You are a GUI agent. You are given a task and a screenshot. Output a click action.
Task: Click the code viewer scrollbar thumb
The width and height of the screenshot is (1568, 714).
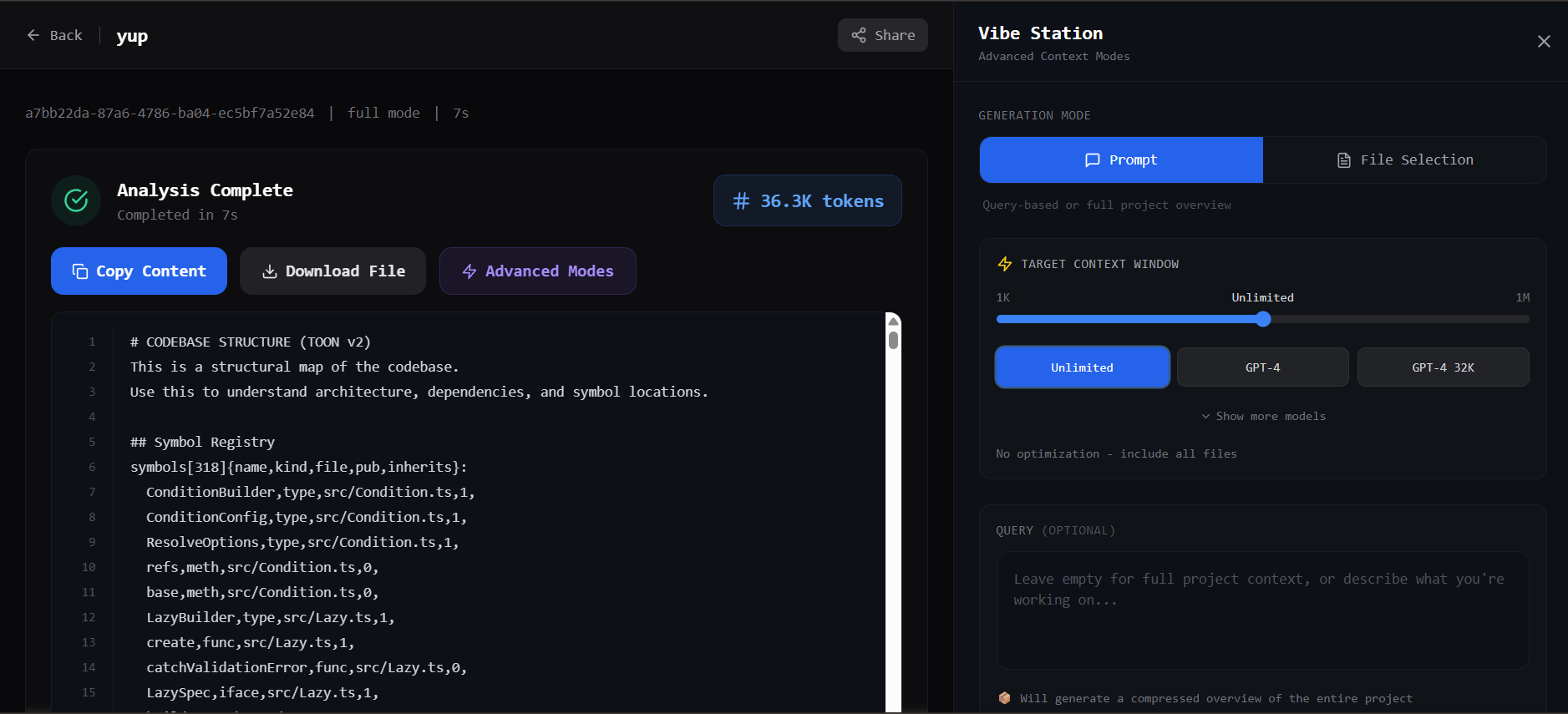click(x=893, y=340)
